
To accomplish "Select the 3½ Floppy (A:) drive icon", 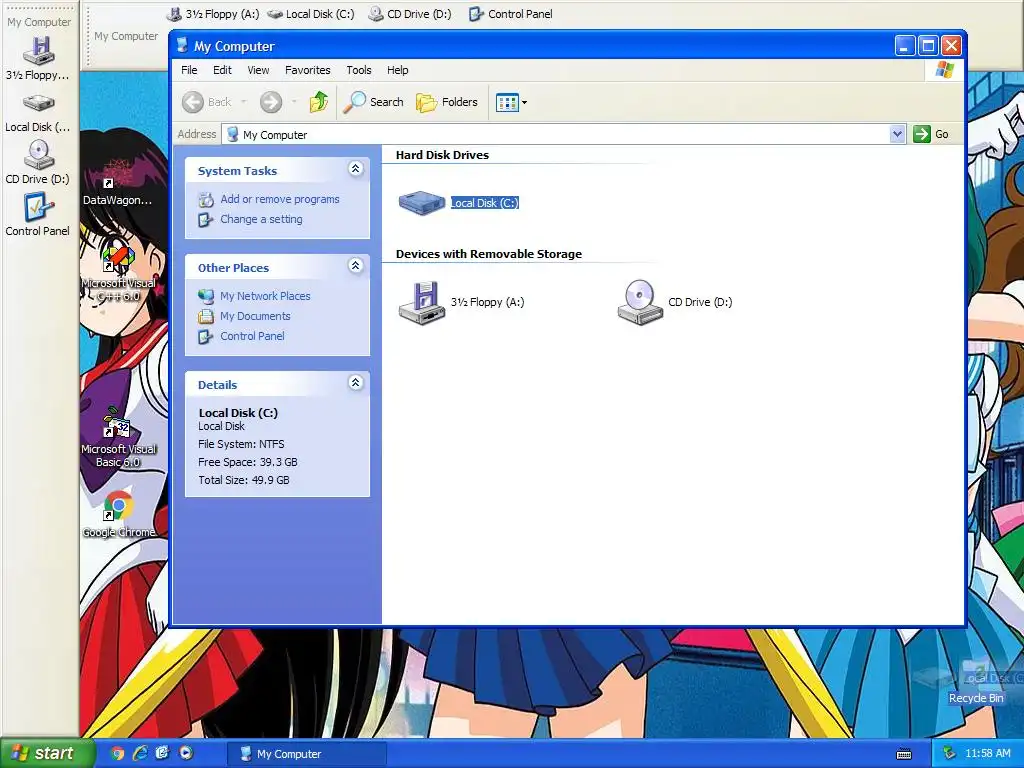I will pos(422,302).
